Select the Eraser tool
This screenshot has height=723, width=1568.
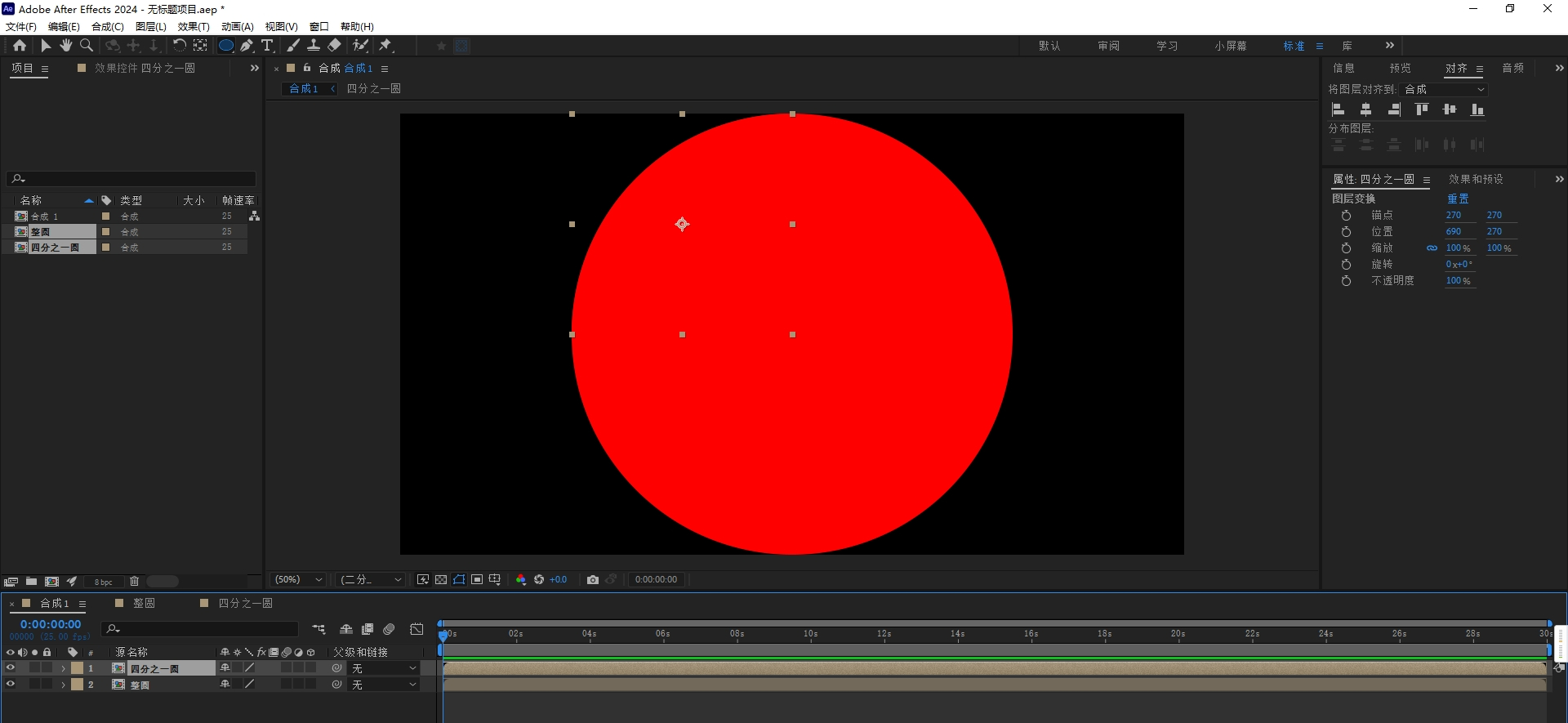click(x=334, y=46)
